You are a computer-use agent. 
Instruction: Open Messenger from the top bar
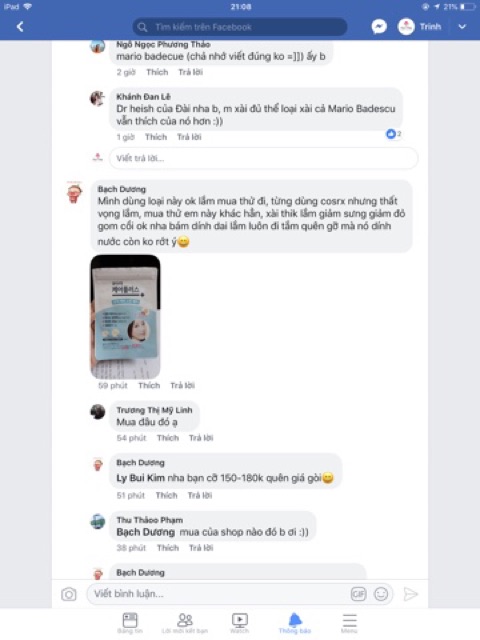(379, 27)
